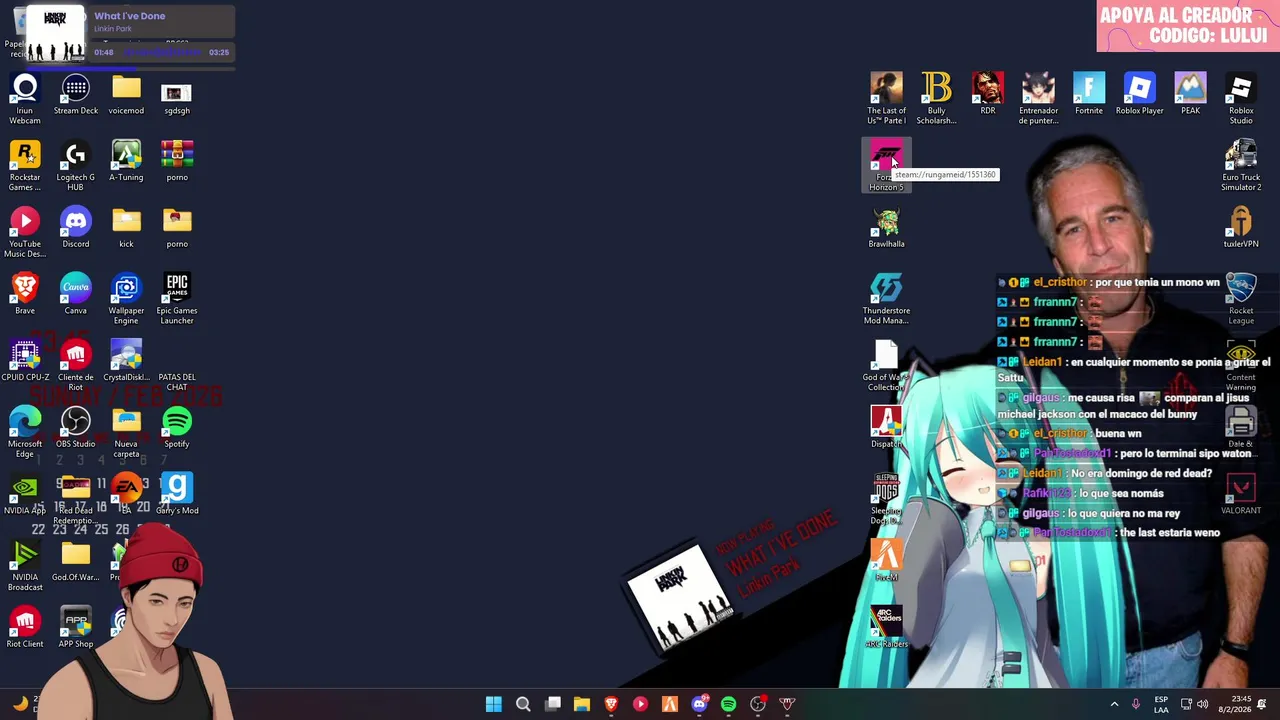The width and height of the screenshot is (1280, 720).
Task: Click the Linkin Park album art in top widget
Action: tap(55, 35)
